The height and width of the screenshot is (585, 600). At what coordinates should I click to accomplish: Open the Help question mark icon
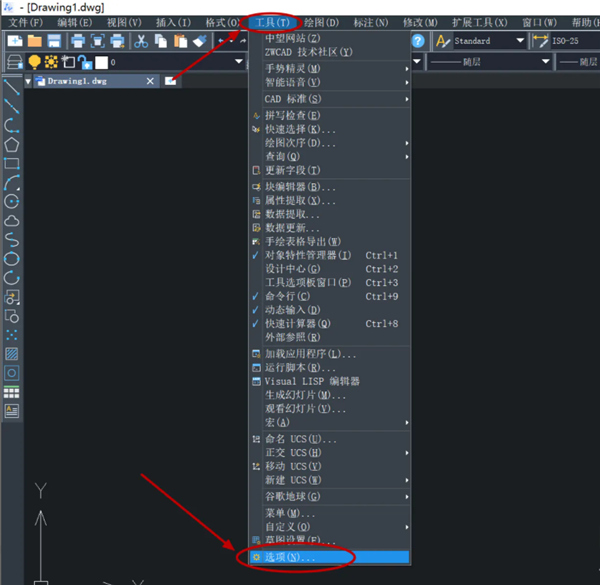pos(418,41)
